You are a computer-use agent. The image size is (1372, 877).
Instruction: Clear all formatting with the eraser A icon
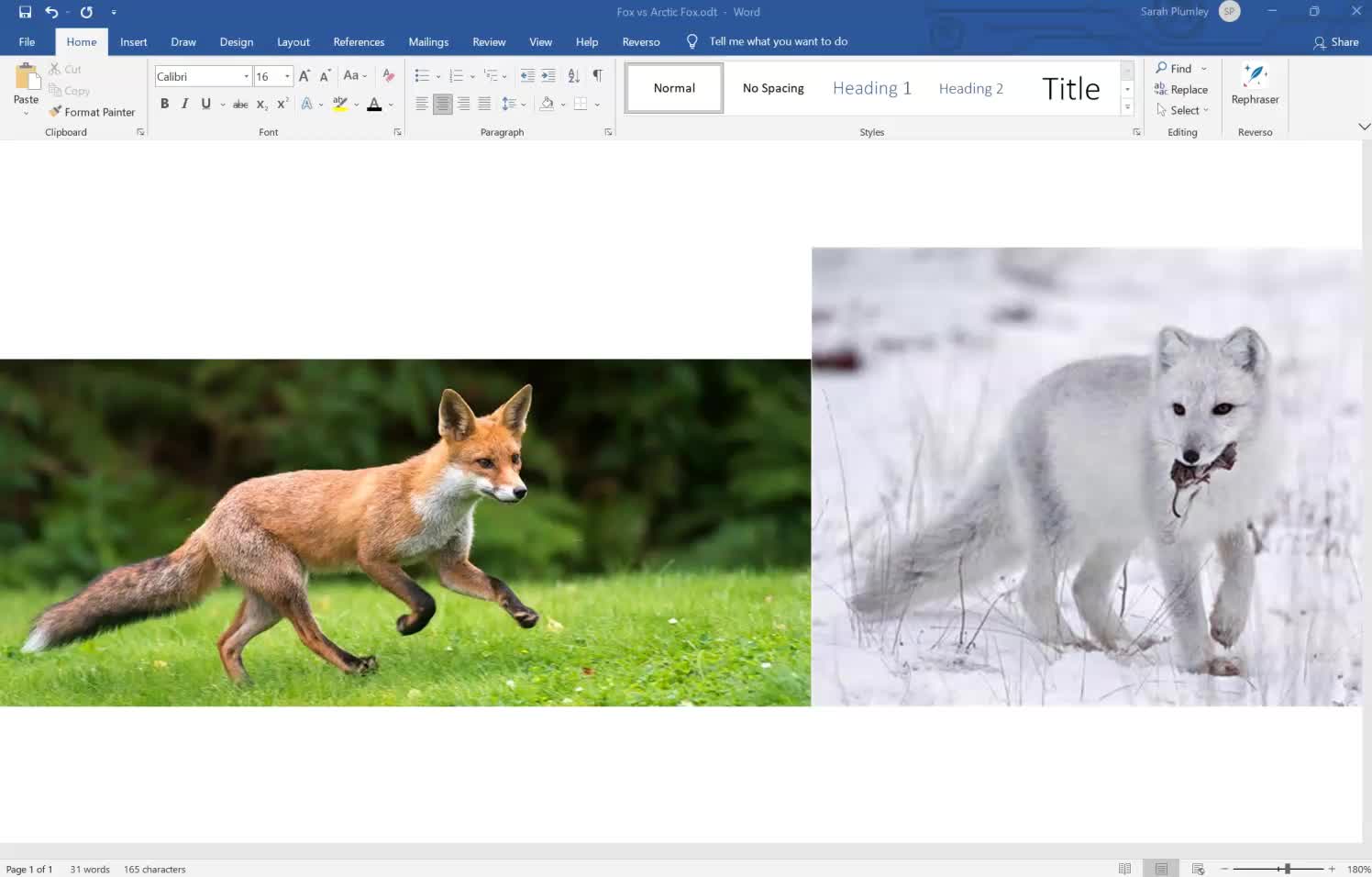tap(389, 76)
